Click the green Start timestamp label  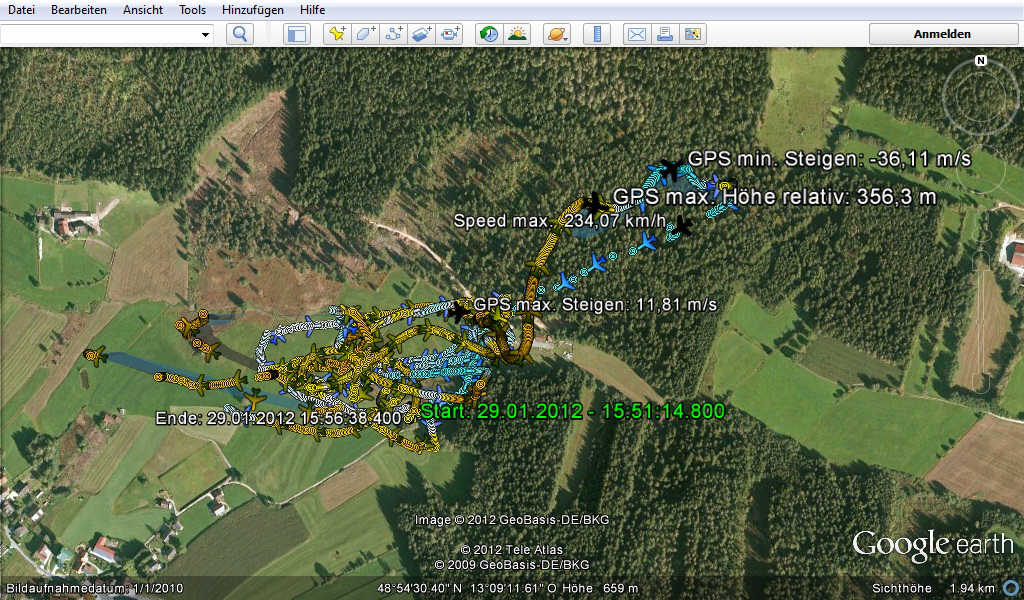coord(572,411)
